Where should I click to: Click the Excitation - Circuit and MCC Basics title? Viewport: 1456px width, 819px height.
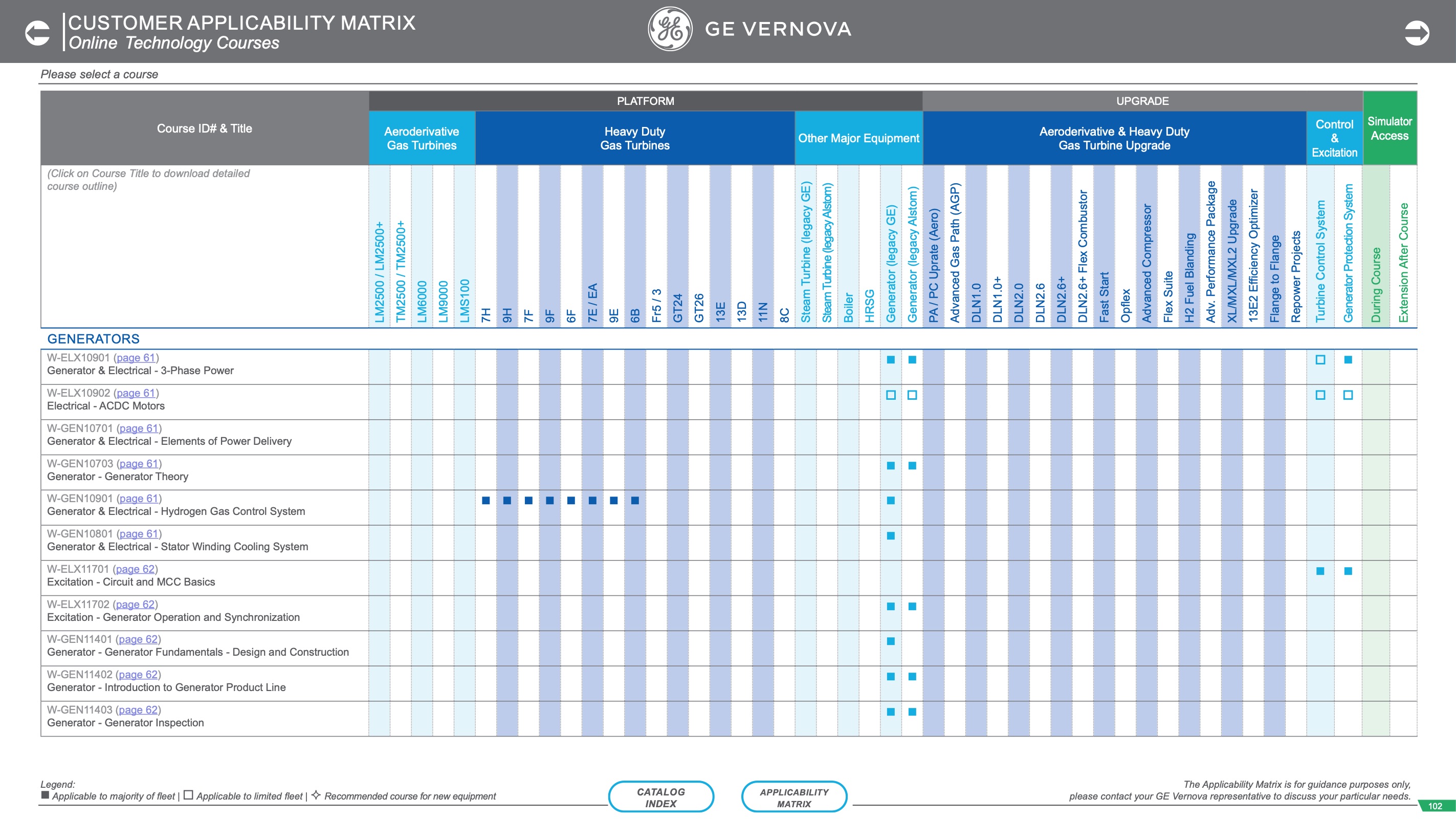(131, 582)
